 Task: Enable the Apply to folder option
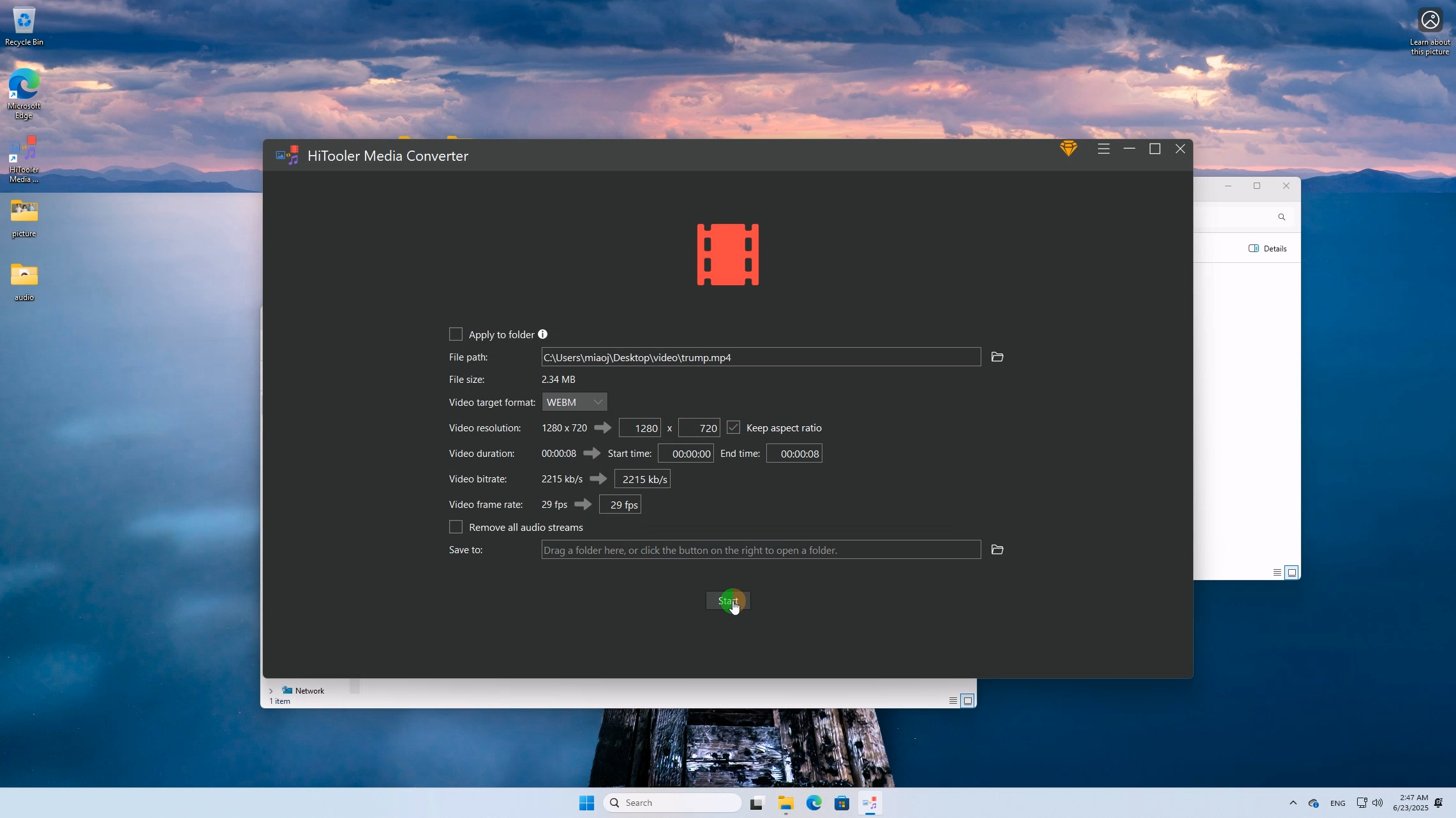(456, 334)
